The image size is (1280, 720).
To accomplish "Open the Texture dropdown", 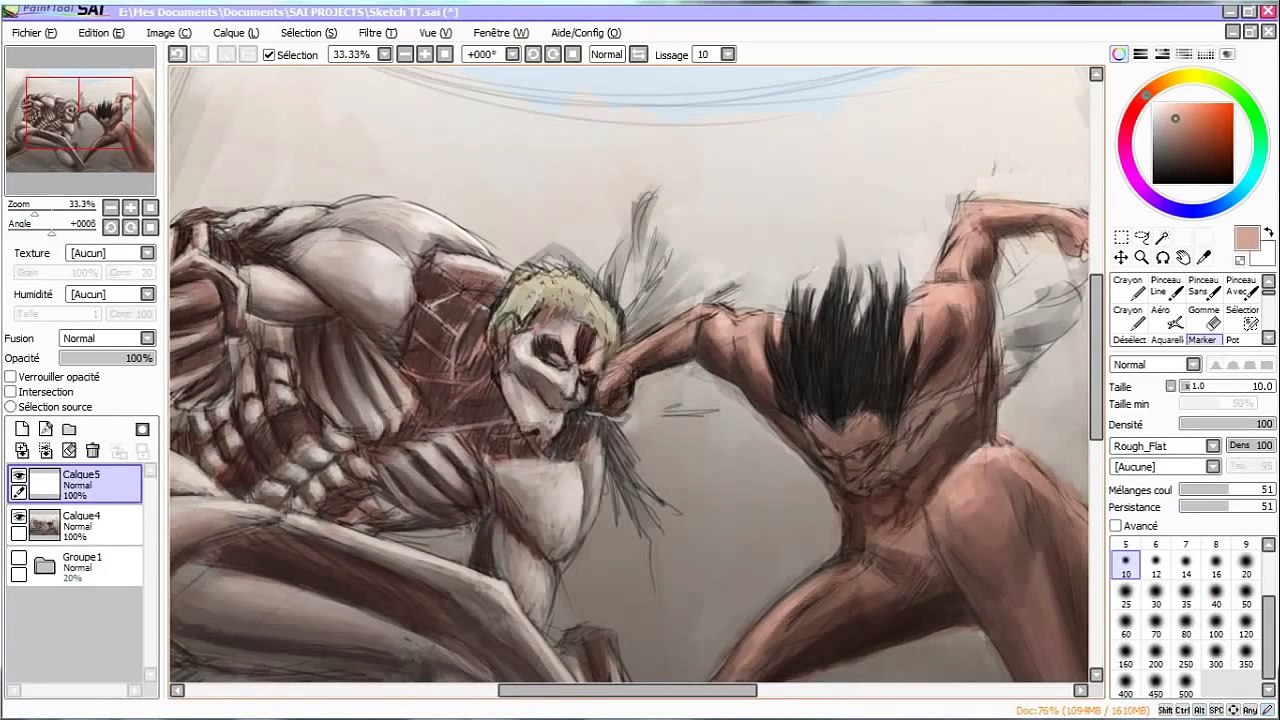I will 111,253.
